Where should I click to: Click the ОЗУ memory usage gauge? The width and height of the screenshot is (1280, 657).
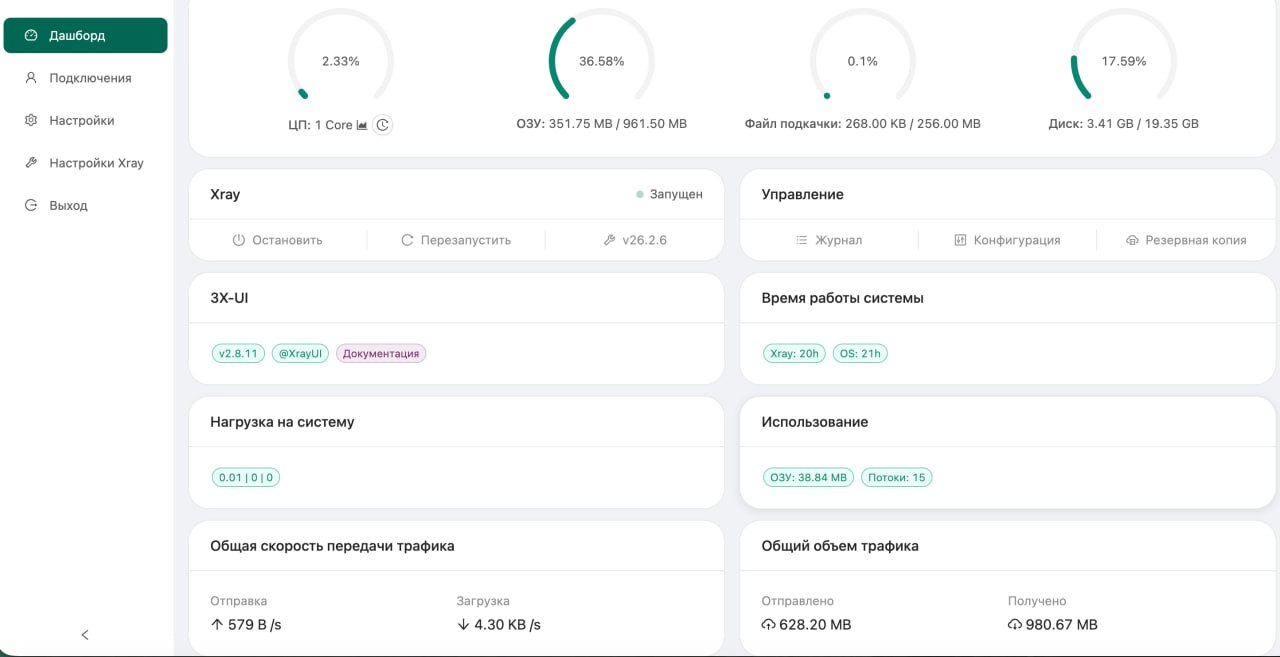click(601, 61)
